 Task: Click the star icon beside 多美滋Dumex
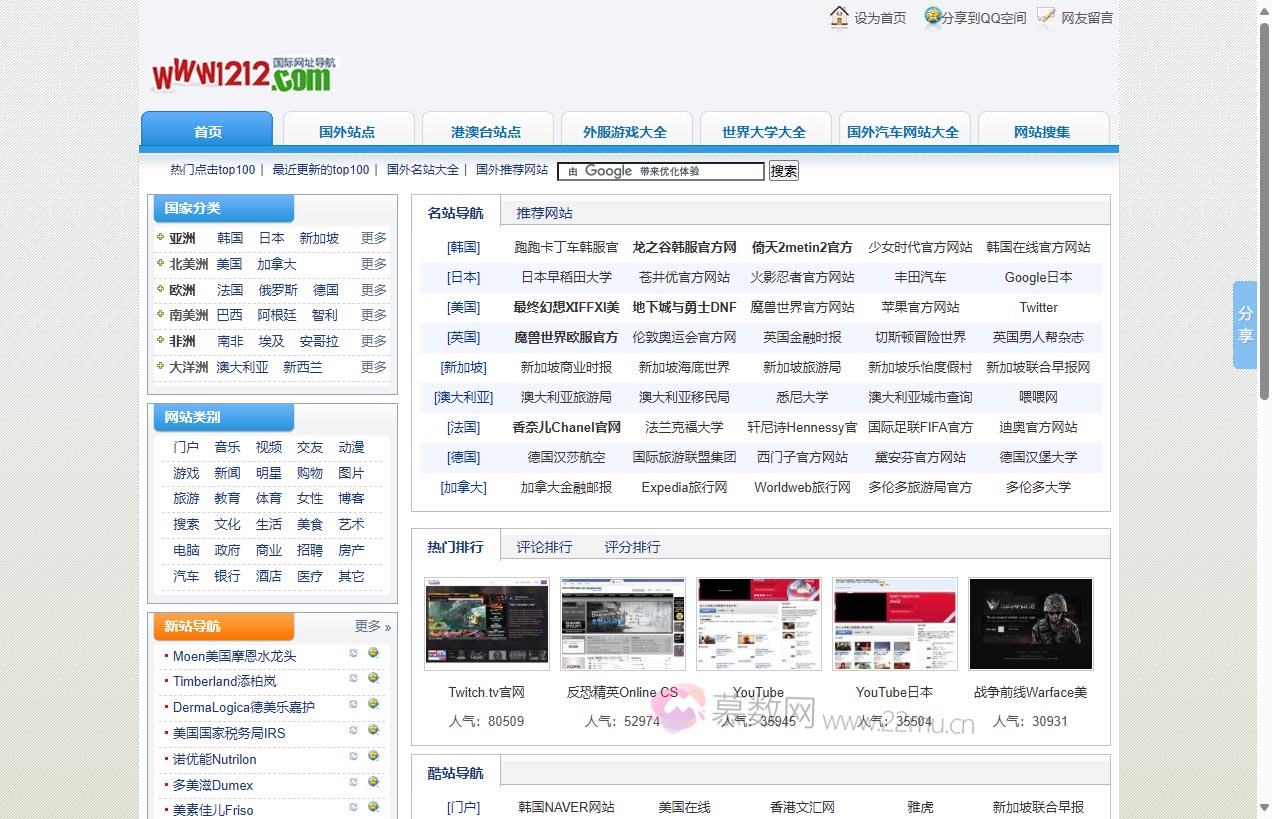pos(373,782)
